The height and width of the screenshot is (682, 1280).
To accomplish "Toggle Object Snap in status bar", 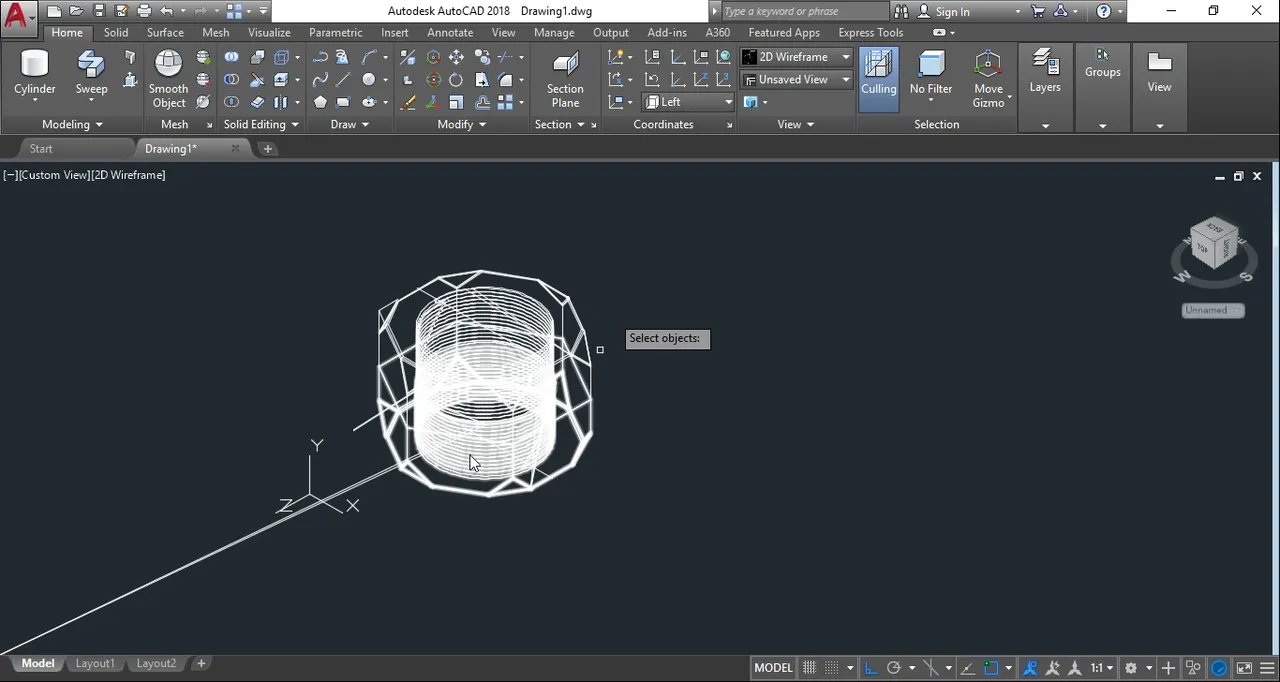I will 991,668.
